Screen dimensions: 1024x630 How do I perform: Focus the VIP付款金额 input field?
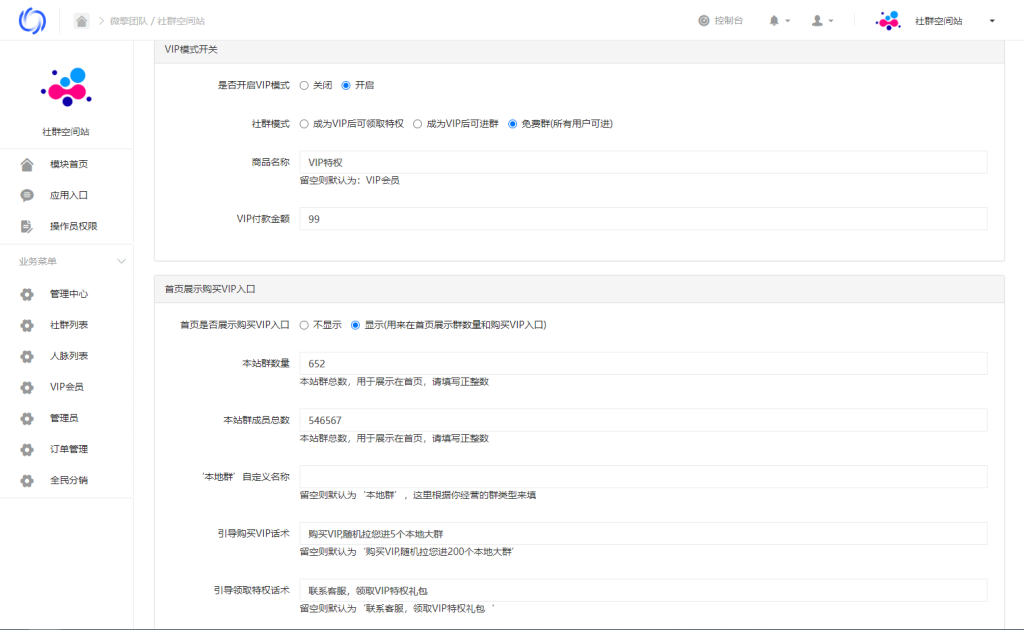coord(643,219)
